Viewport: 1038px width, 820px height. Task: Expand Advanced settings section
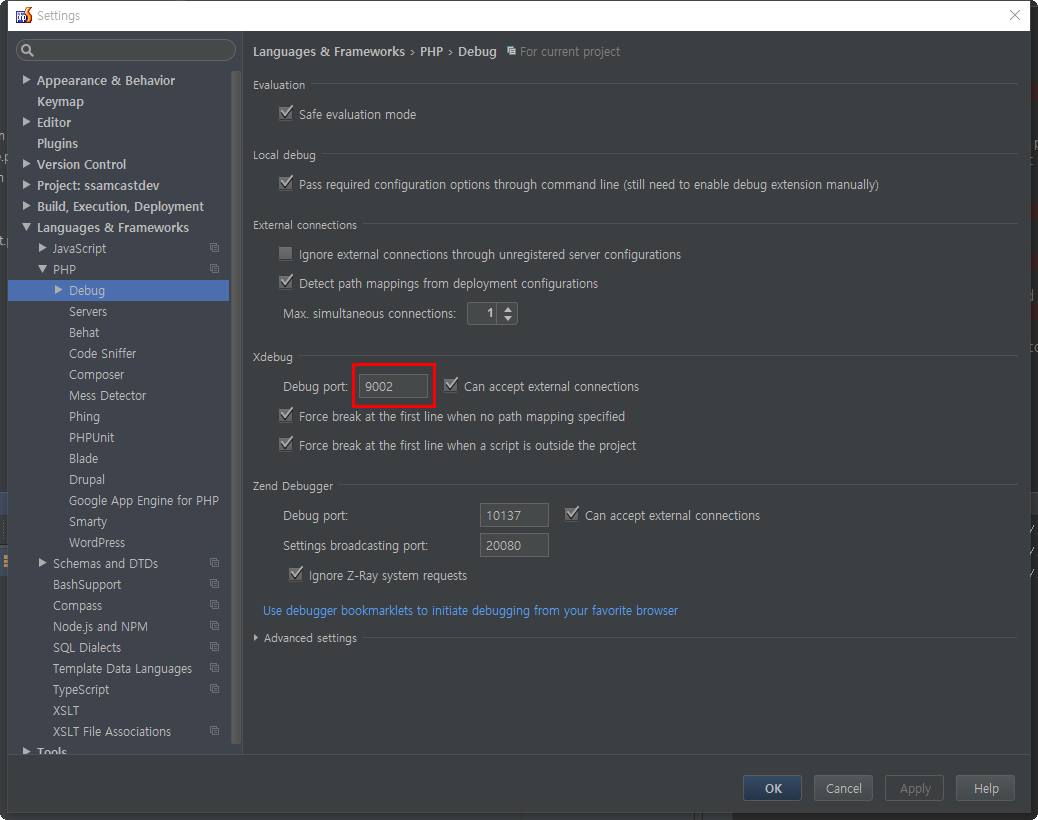pos(256,638)
